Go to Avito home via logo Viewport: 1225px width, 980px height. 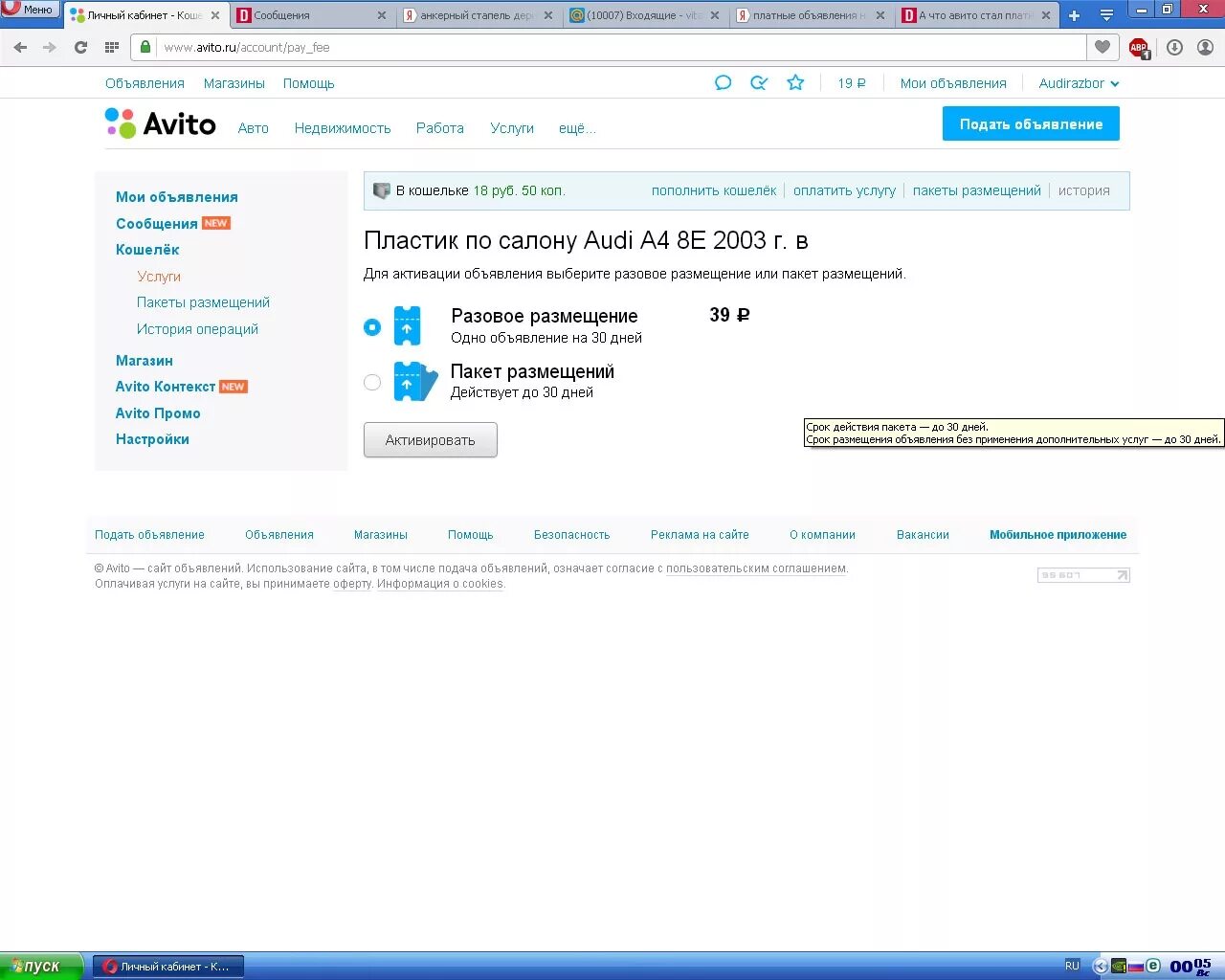pos(161,123)
